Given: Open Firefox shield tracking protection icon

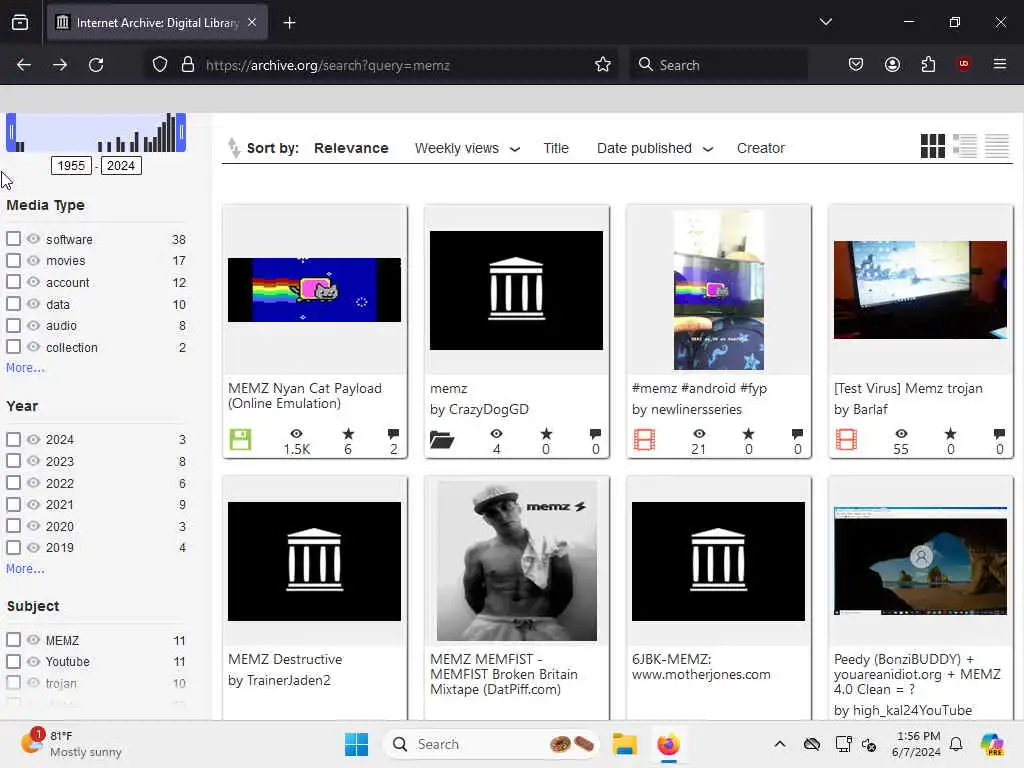Looking at the screenshot, I should 160,65.
